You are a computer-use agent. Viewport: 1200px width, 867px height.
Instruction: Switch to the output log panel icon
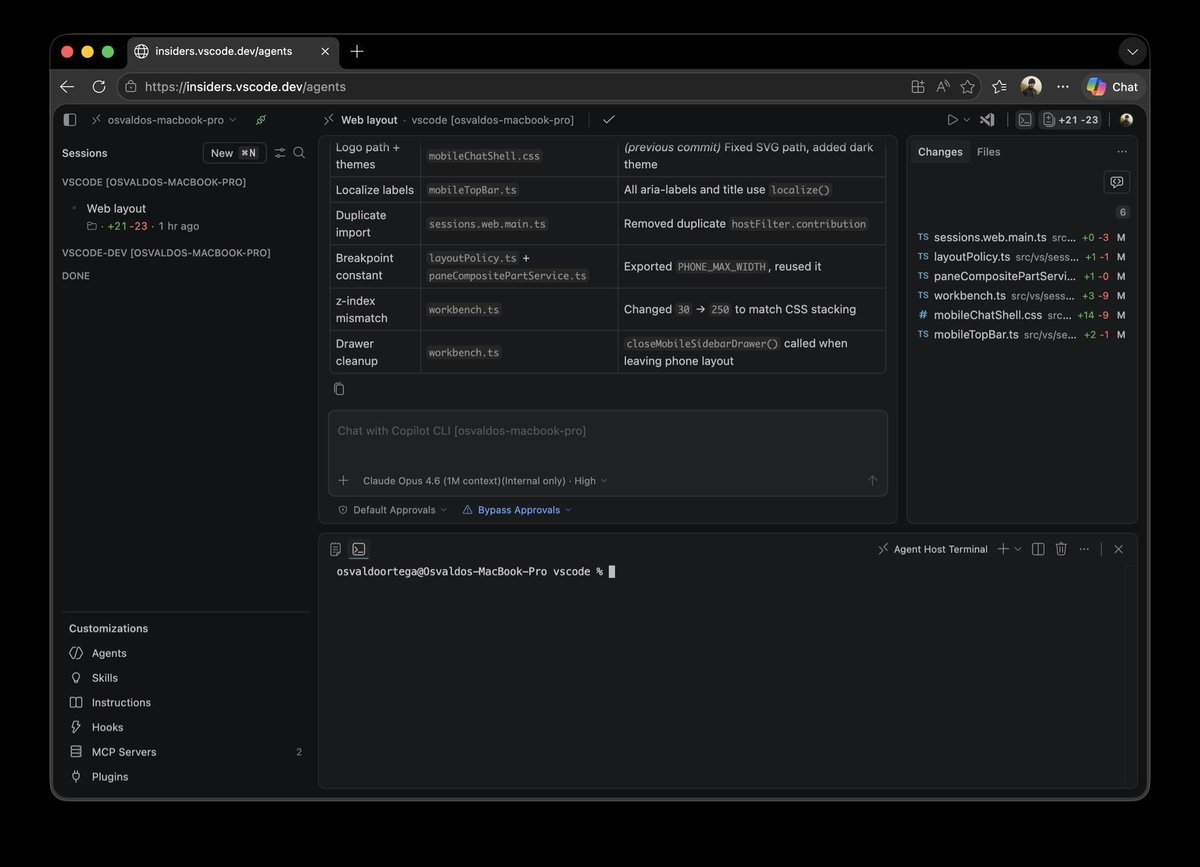coord(335,549)
